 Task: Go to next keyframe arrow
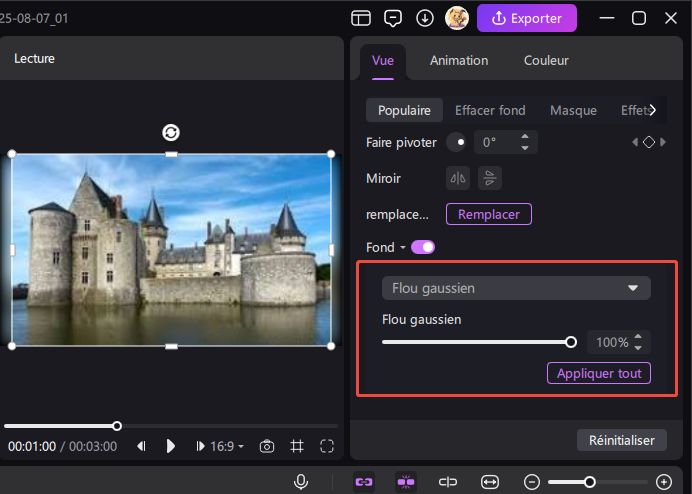point(662,142)
